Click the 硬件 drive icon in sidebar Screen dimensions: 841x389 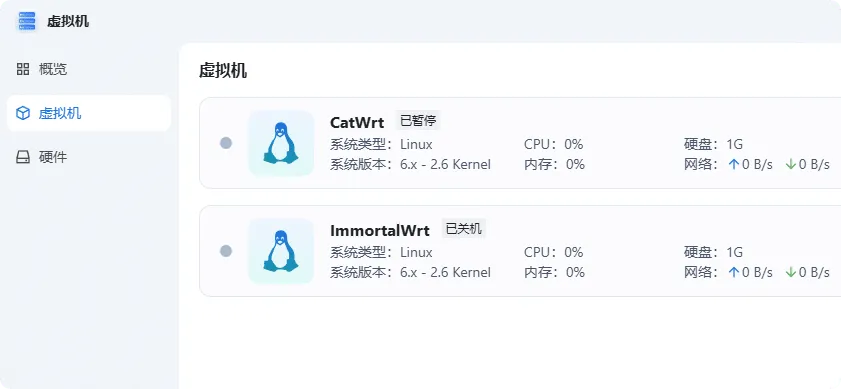point(23,157)
